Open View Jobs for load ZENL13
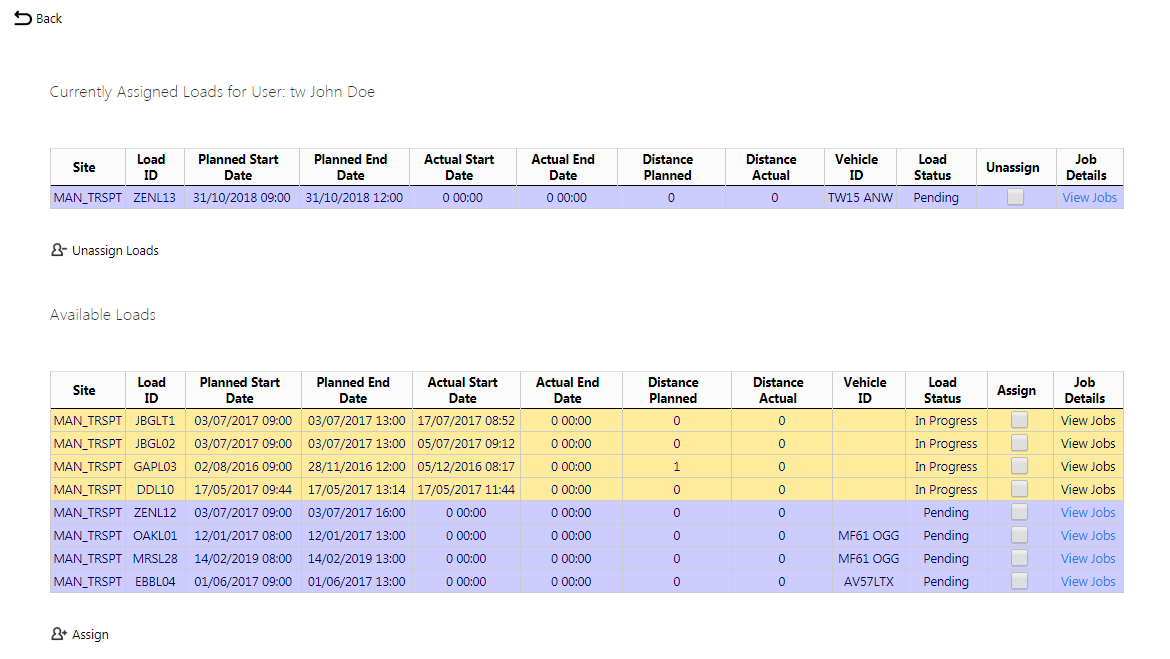Screen dimensions: 1170x659 pos(1089,198)
